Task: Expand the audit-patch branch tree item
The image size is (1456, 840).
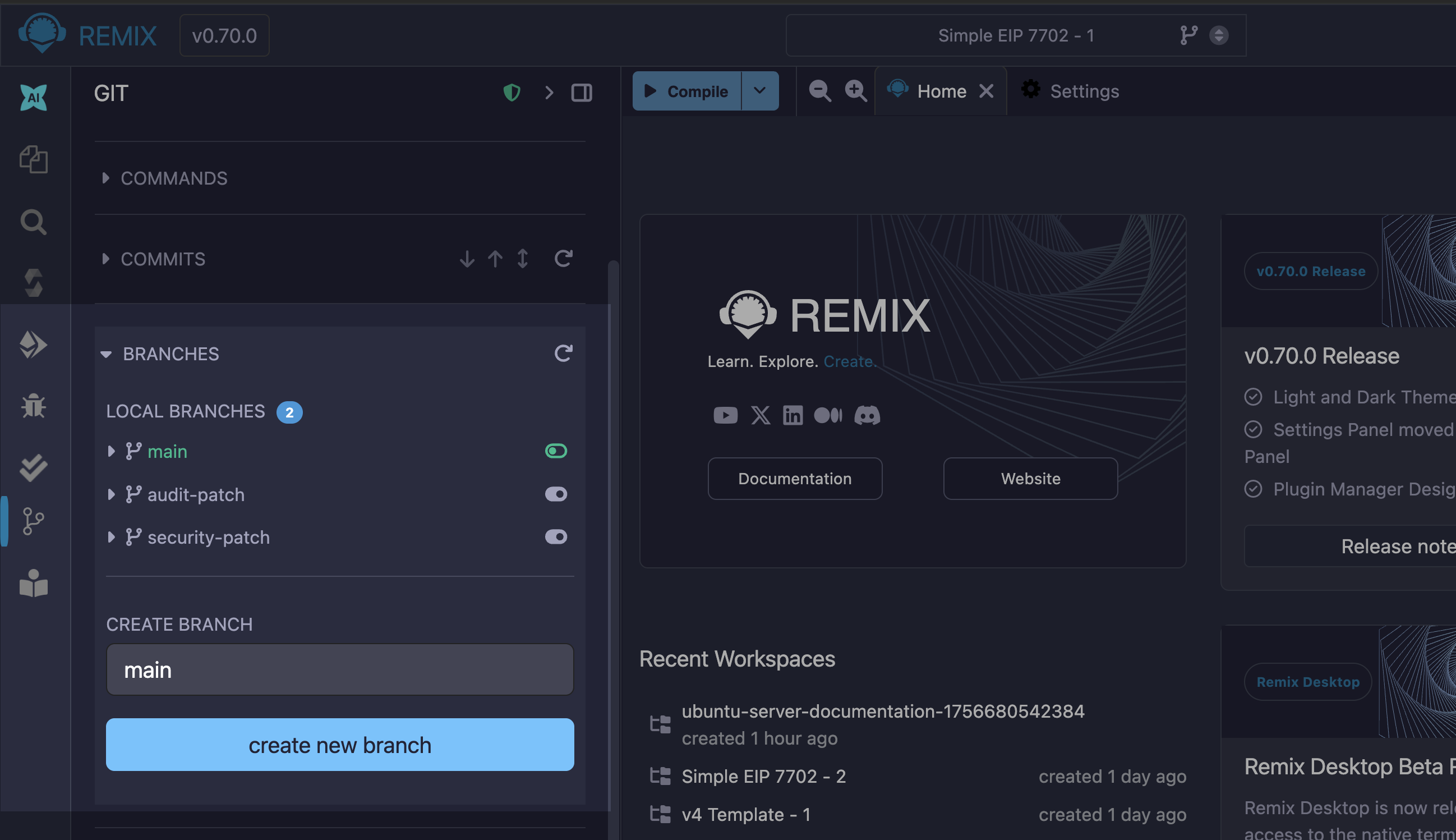Action: click(111, 494)
